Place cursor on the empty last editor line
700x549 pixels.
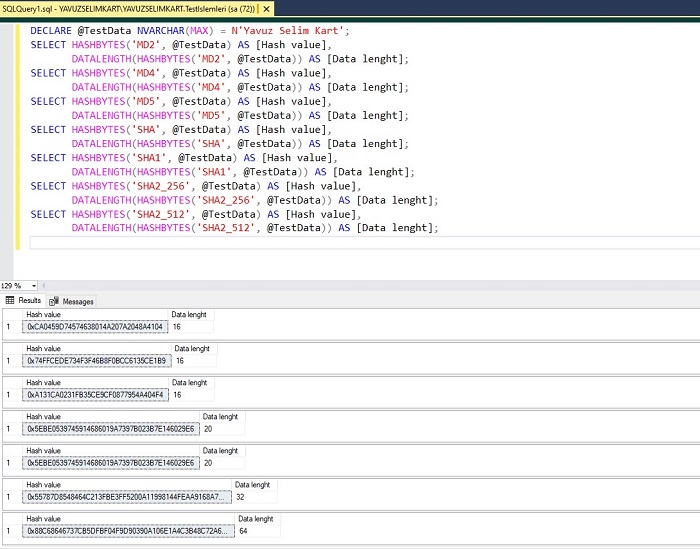coord(364,242)
